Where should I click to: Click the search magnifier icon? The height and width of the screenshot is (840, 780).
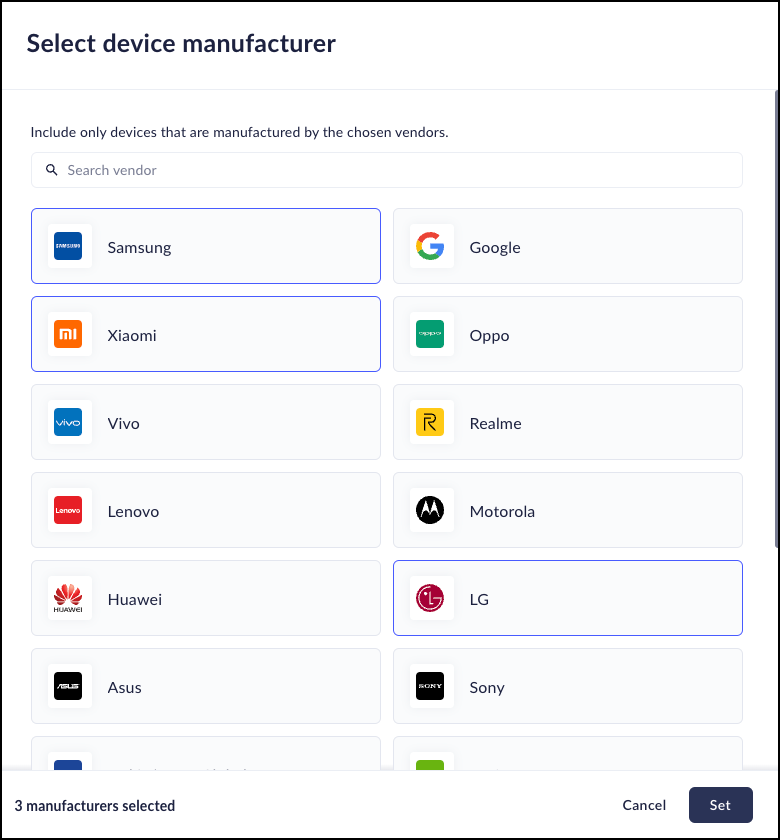tap(52, 170)
